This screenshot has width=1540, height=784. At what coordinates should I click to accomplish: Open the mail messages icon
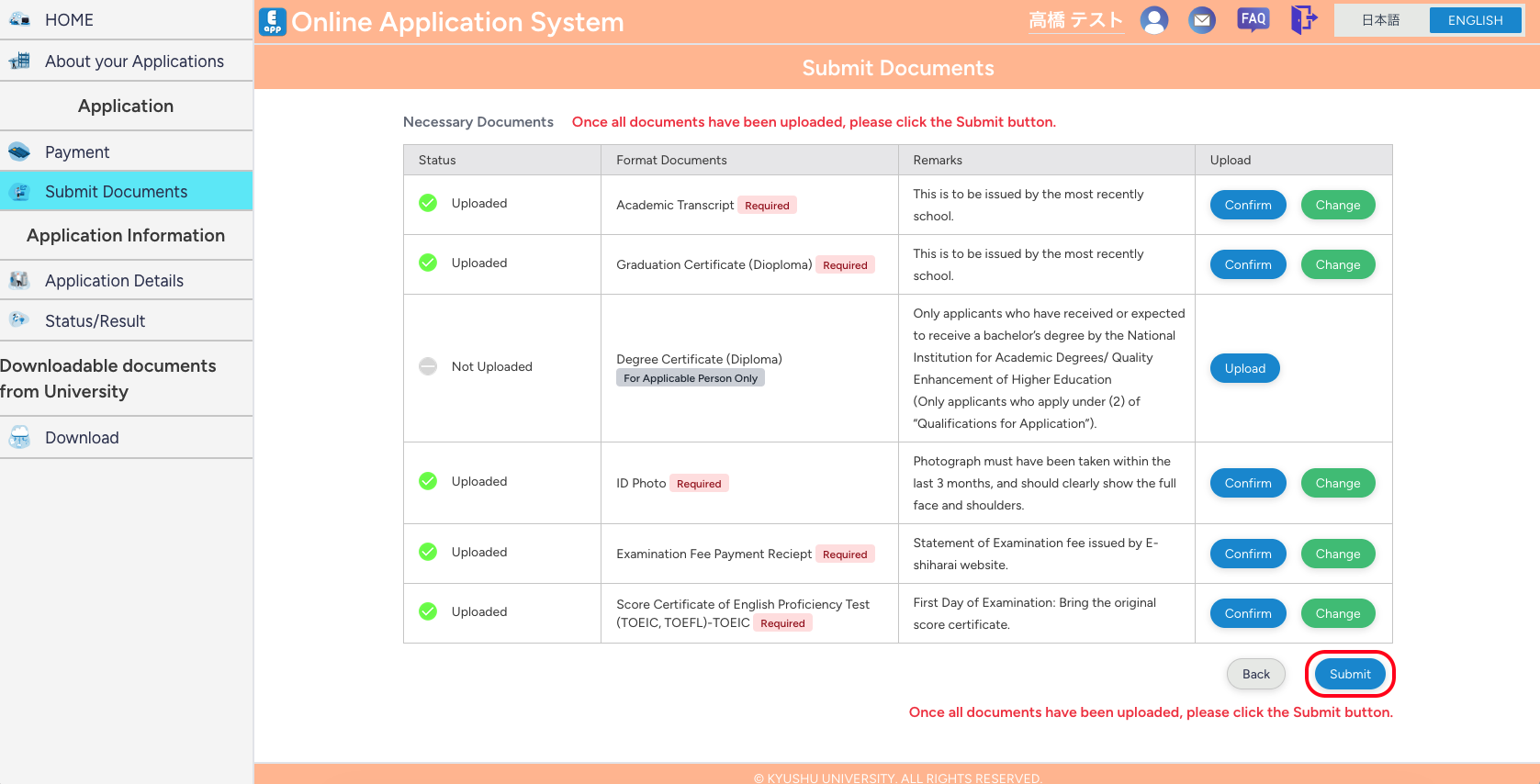tap(1201, 20)
